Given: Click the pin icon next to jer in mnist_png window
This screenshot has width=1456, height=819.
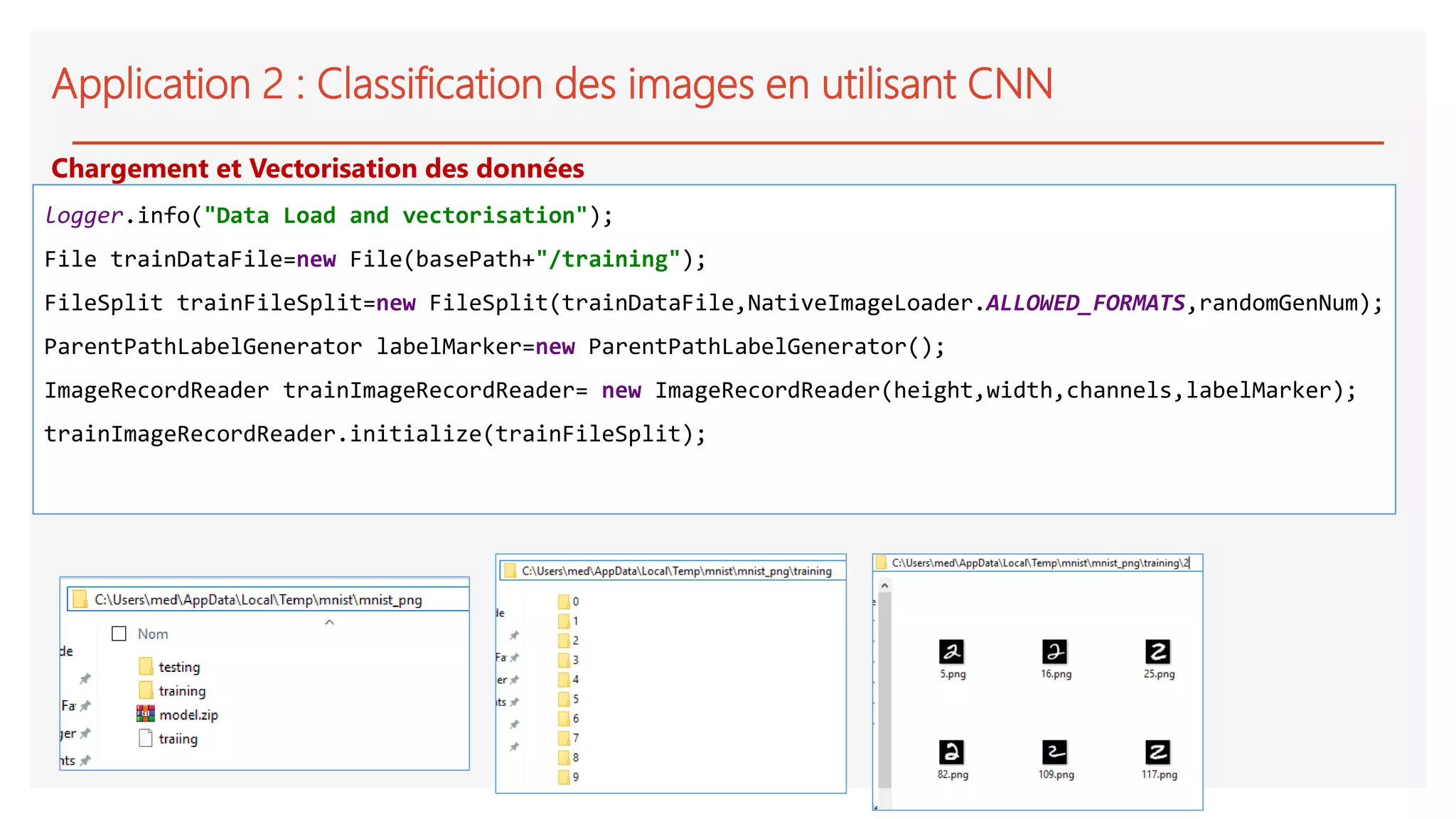Looking at the screenshot, I should pos(85,733).
